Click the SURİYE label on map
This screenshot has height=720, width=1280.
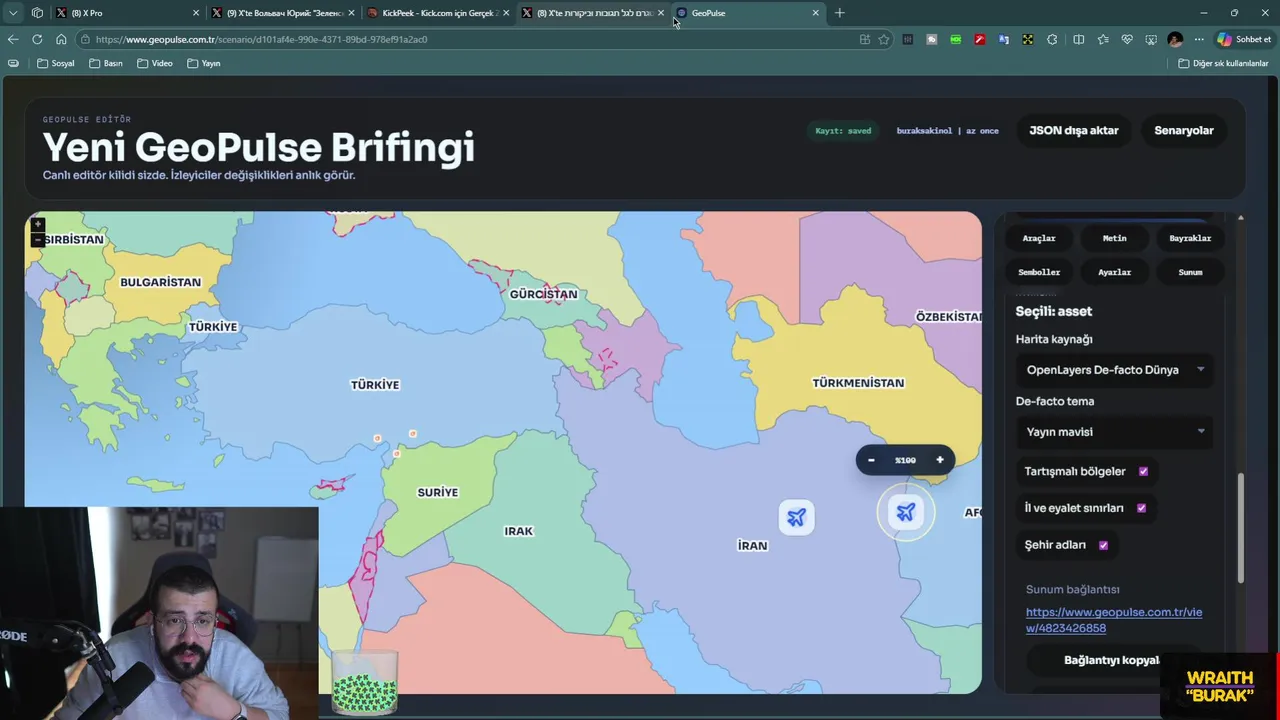(x=438, y=492)
